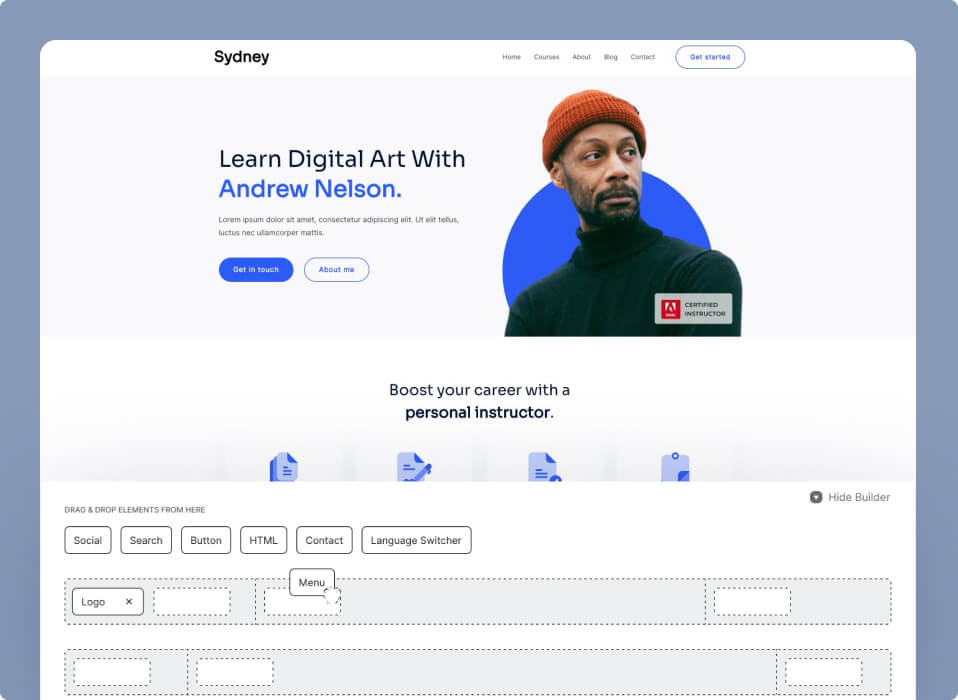Pick the Button element chip

click(x=206, y=540)
